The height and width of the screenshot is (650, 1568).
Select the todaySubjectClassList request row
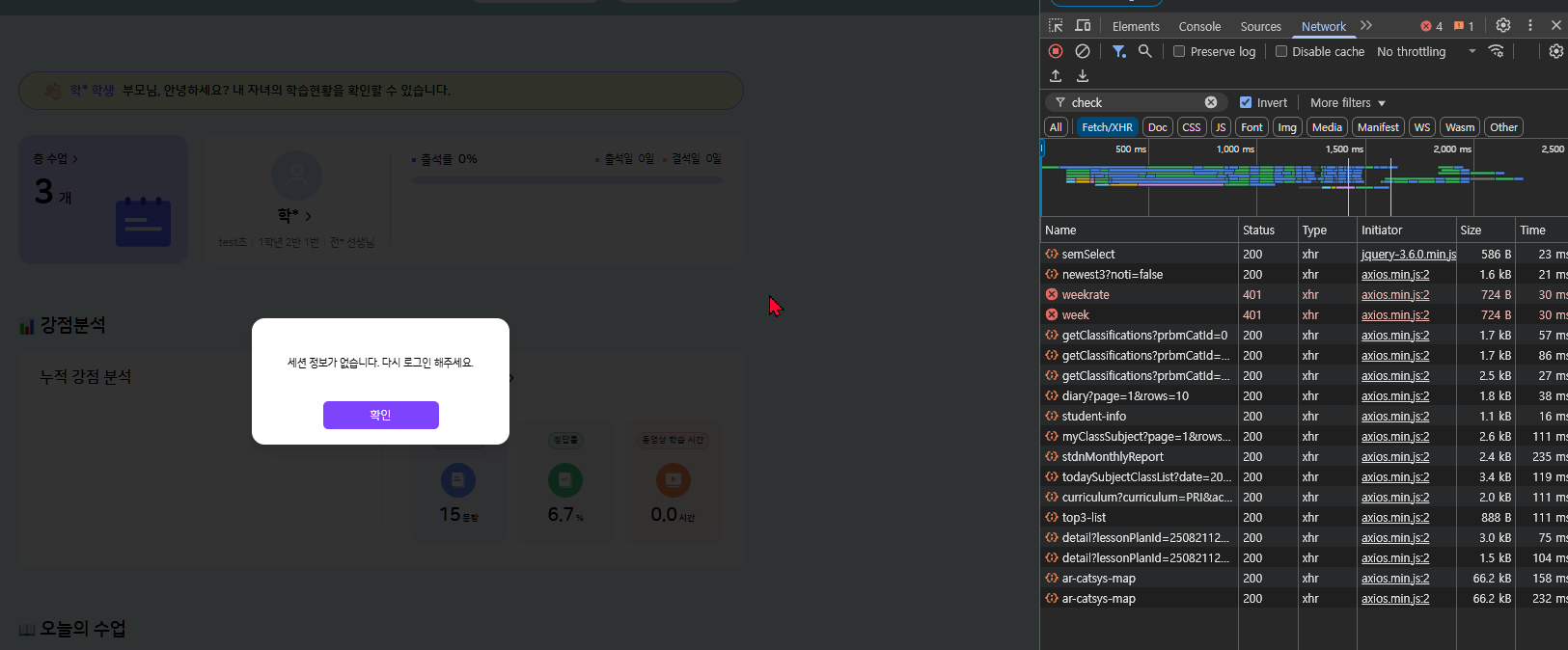(x=1304, y=476)
